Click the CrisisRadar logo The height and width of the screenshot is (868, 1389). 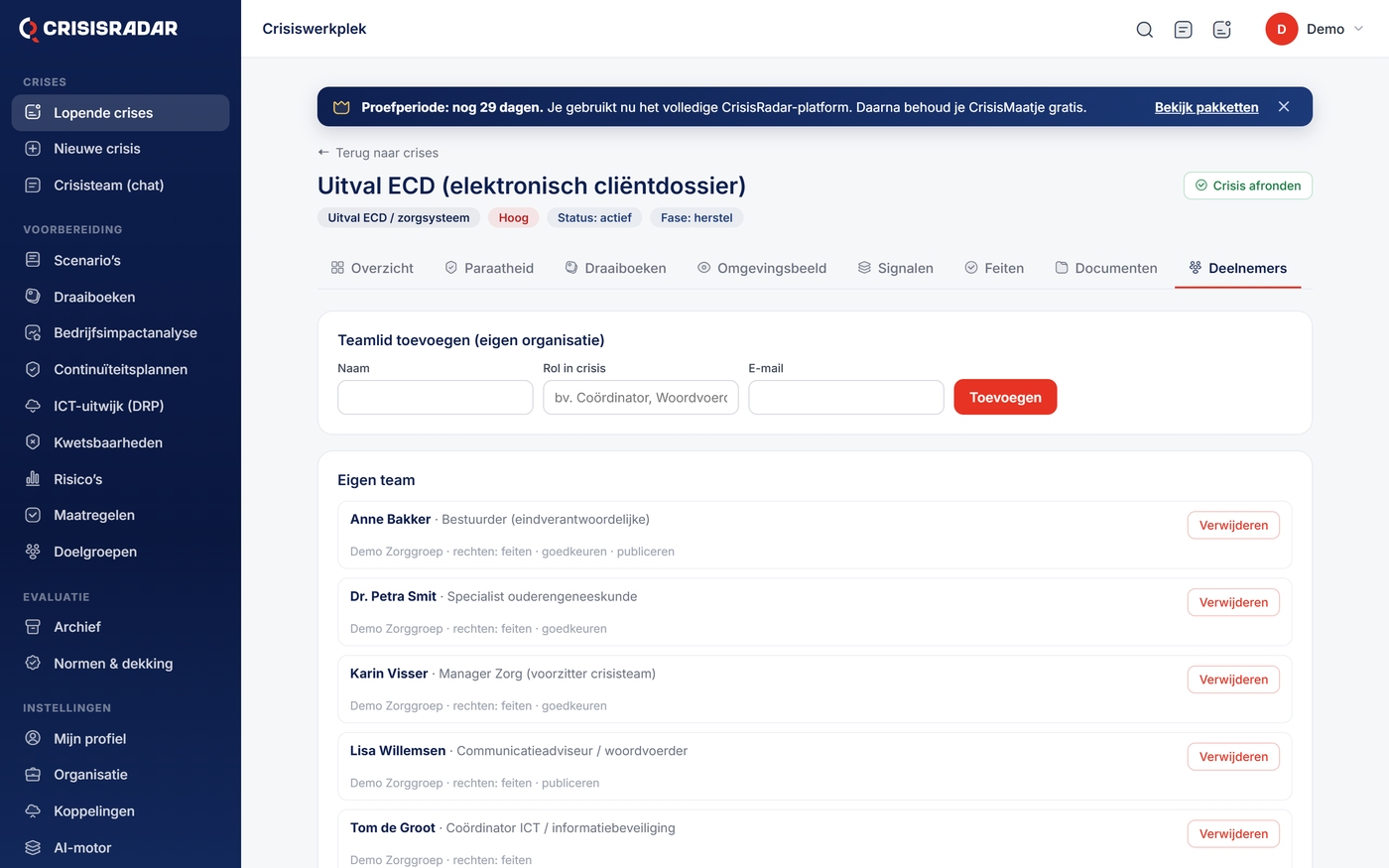(98, 29)
